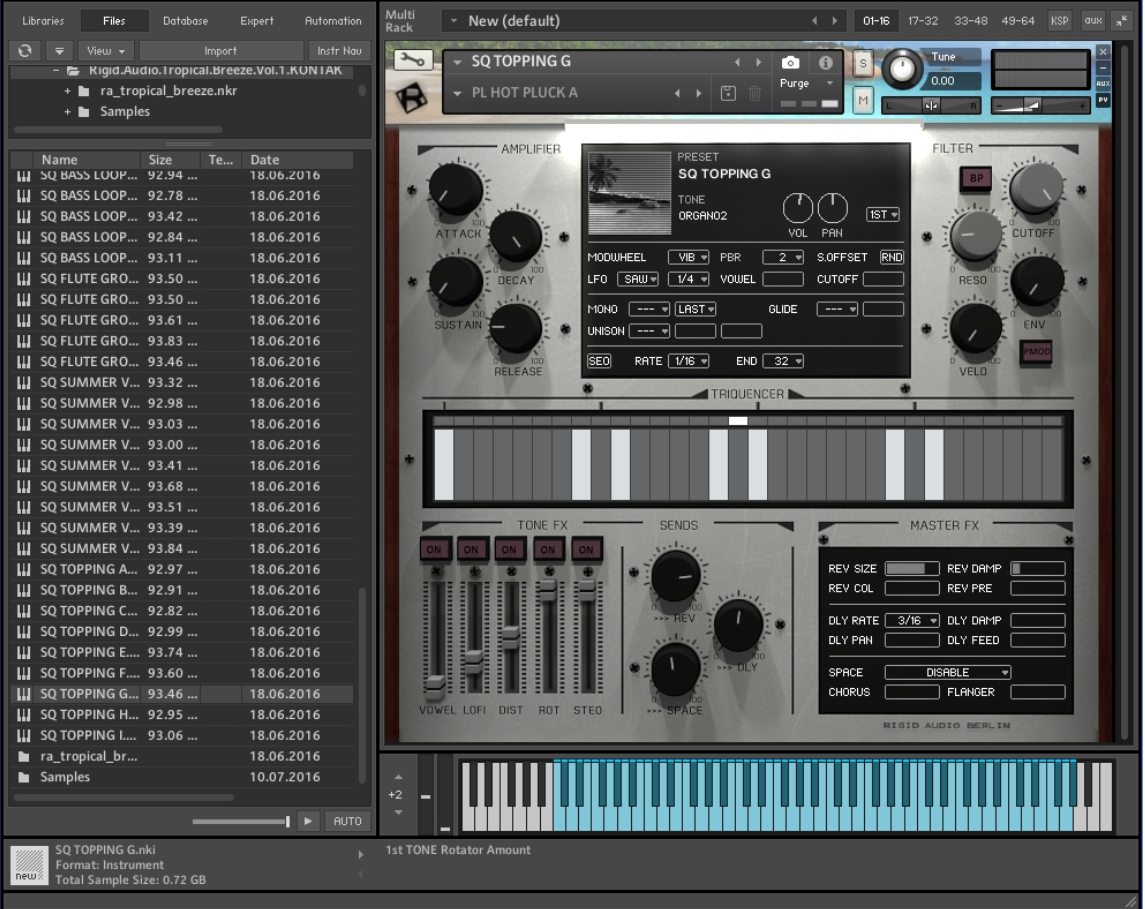This screenshot has width=1145, height=909.
Task: Toggle the ON button above the VOWEL fader
Action: tap(434, 549)
